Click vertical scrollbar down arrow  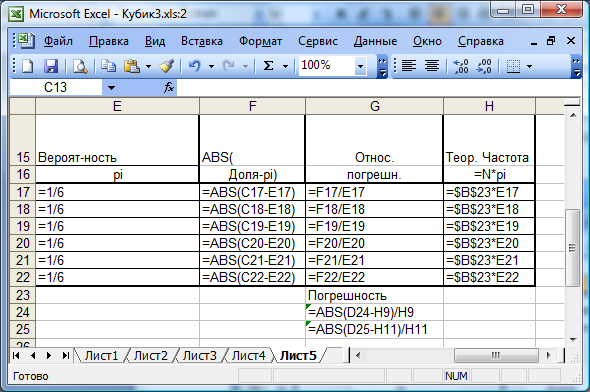tap(573, 340)
